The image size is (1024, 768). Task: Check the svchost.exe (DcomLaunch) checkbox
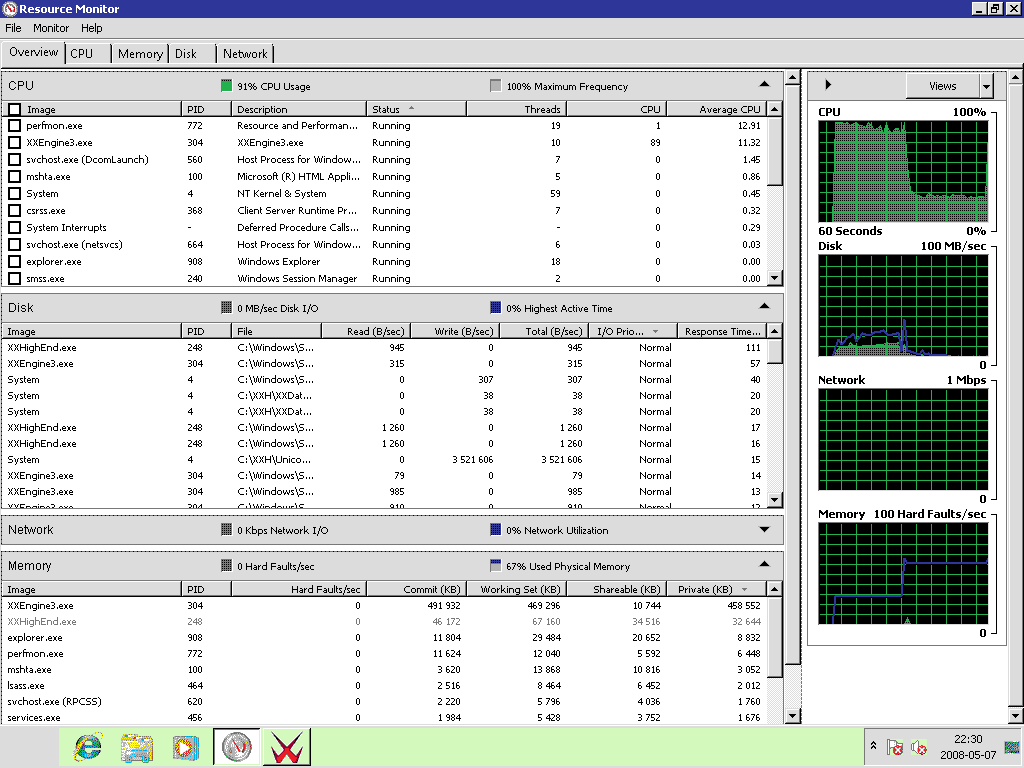[x=14, y=159]
